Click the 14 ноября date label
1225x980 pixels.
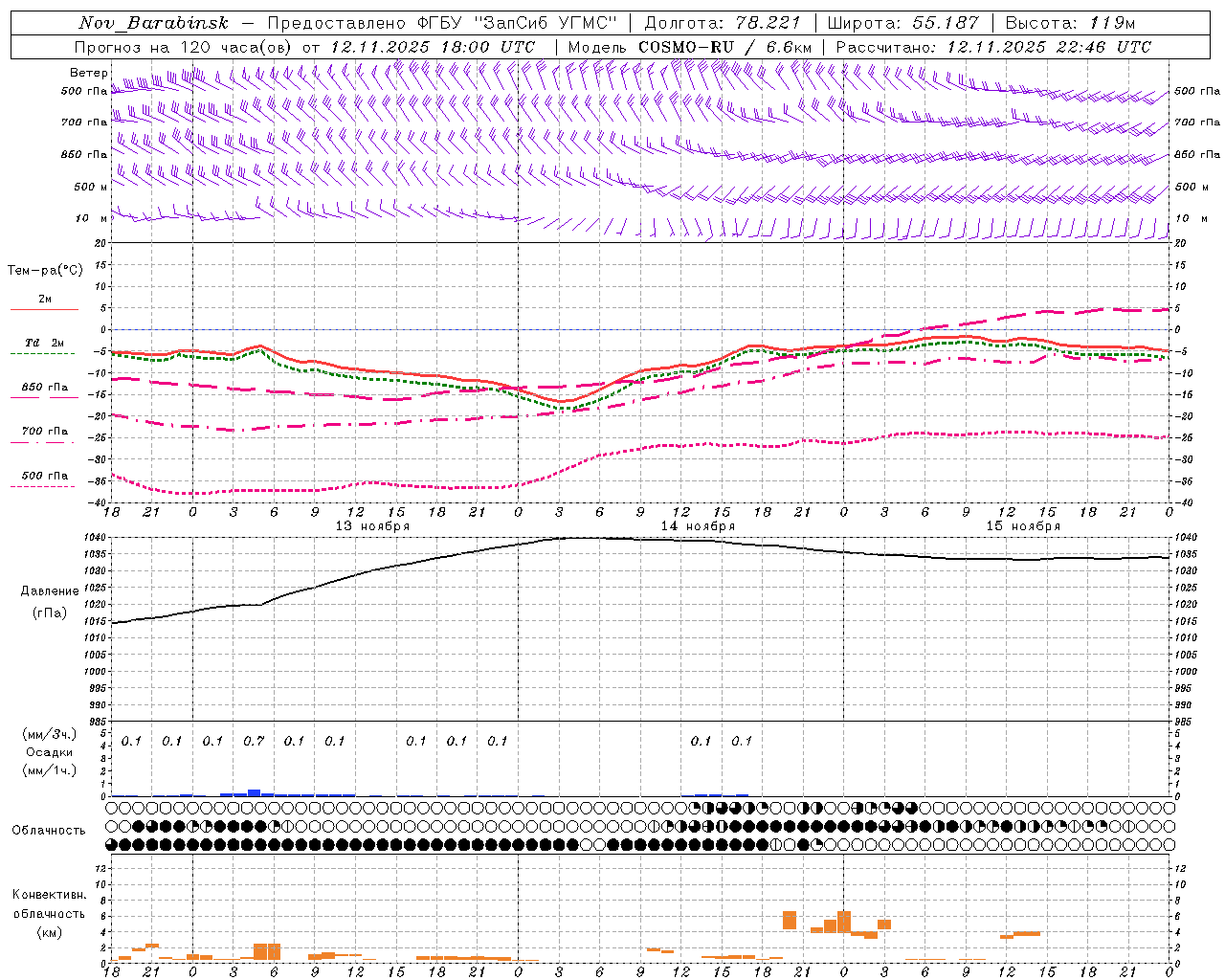(x=698, y=526)
